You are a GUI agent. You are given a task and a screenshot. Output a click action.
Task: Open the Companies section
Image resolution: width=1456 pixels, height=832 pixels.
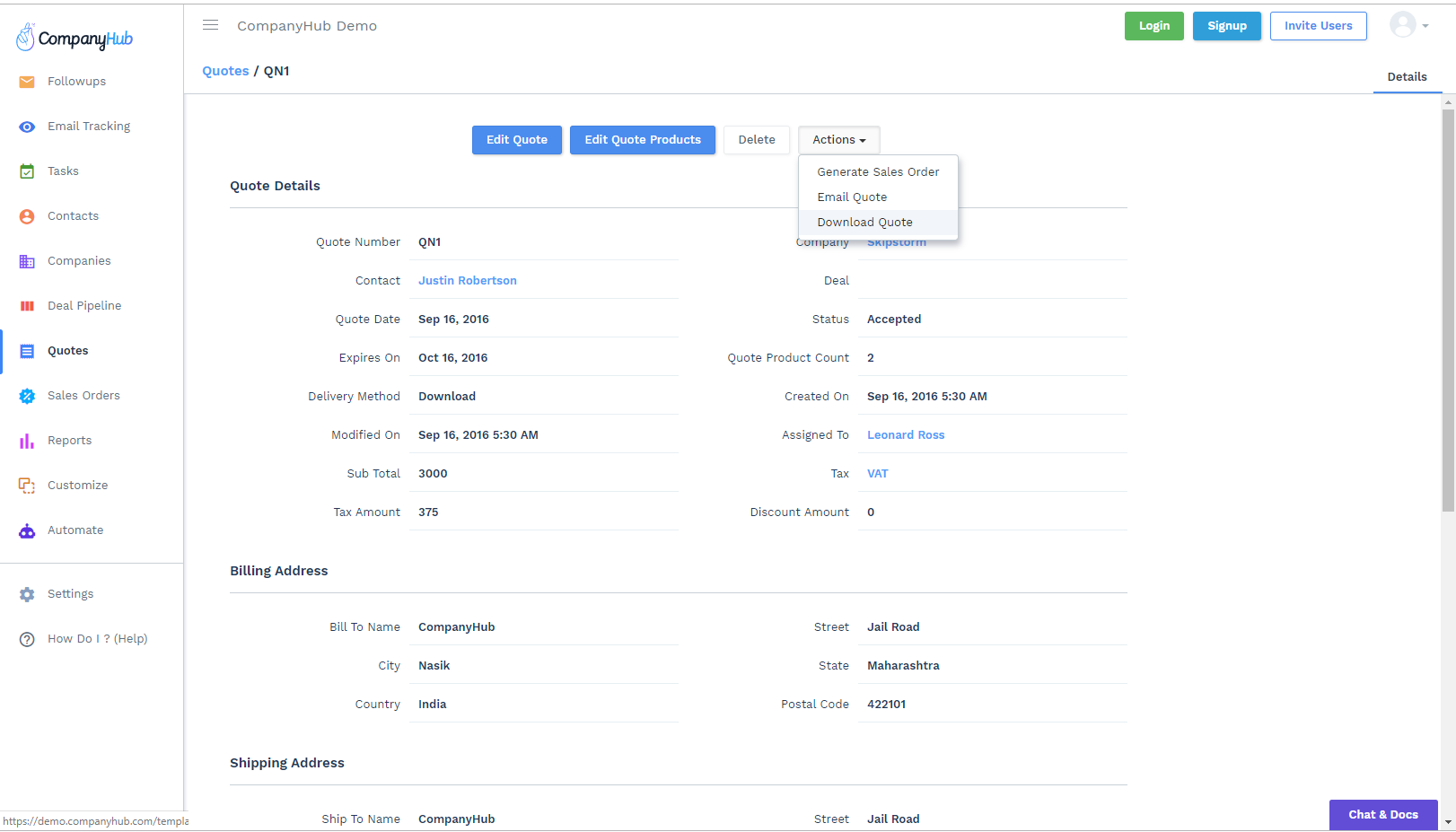79,261
